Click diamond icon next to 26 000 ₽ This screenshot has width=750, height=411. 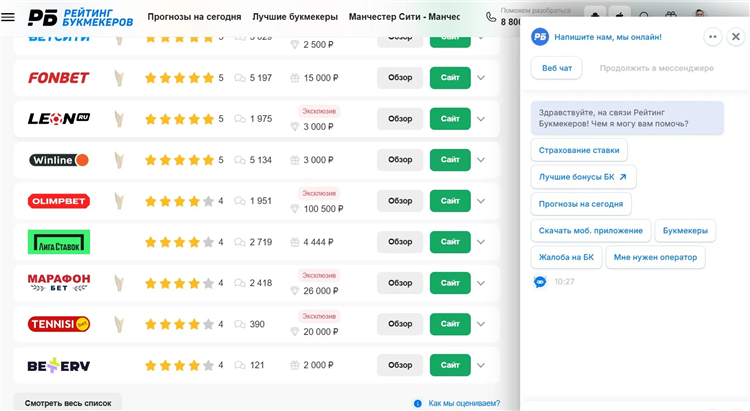(x=295, y=290)
